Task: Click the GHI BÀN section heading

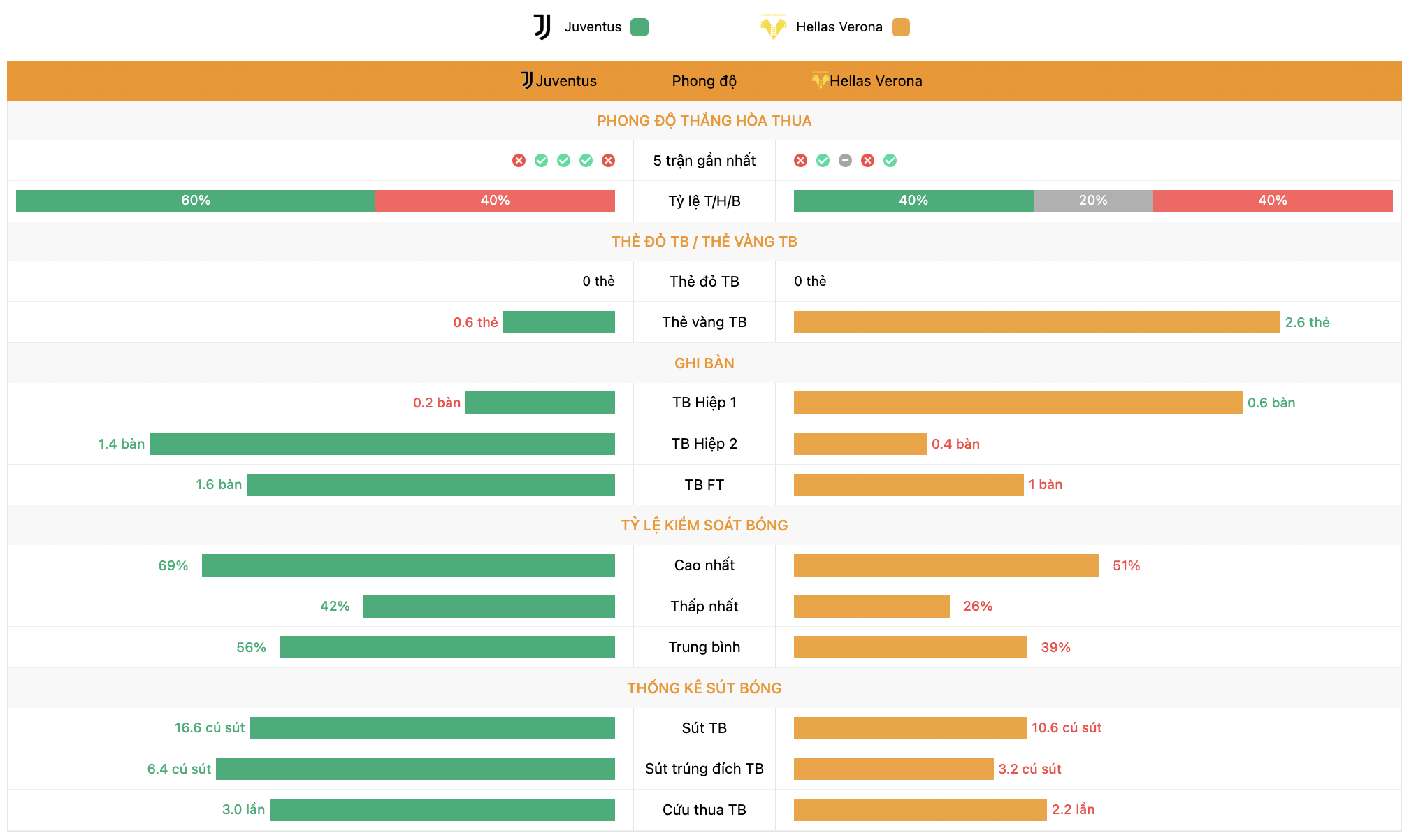Action: pyautogui.click(x=704, y=363)
